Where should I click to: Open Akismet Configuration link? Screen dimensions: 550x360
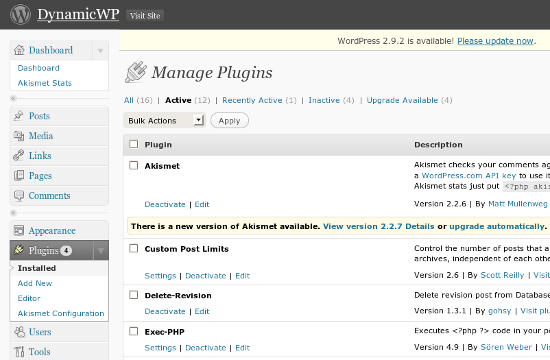point(61,313)
